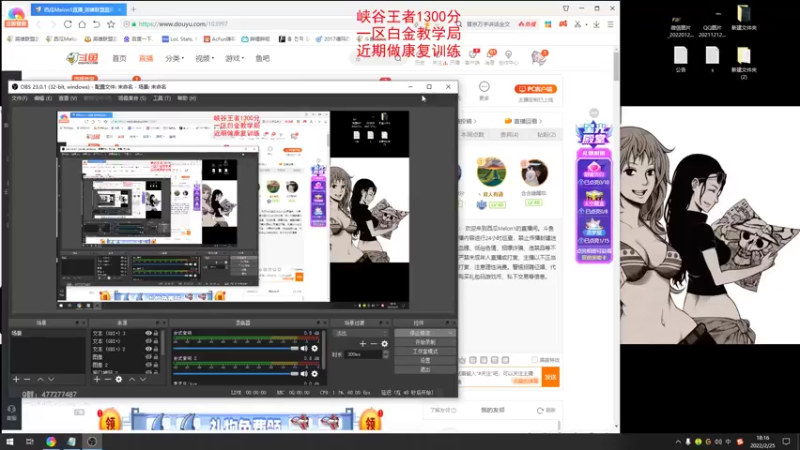The height and width of the screenshot is (450, 800).
Task: Move scene down arrow in OBS Scenes panel
Action: tap(51, 380)
